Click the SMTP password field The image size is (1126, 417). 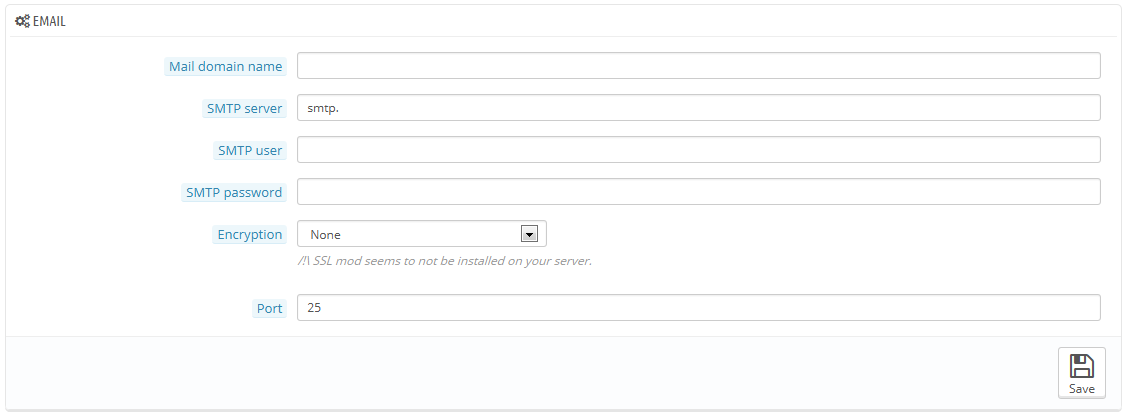(698, 192)
